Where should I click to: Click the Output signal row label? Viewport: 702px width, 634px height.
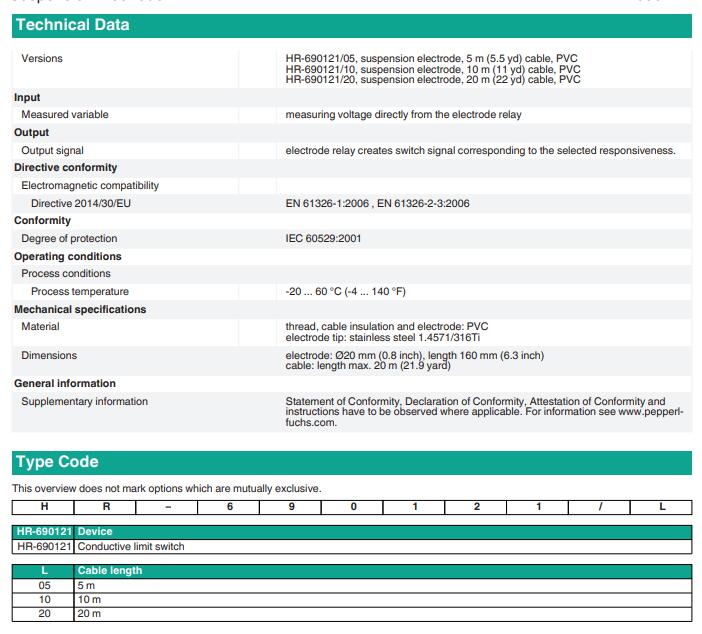point(53,151)
